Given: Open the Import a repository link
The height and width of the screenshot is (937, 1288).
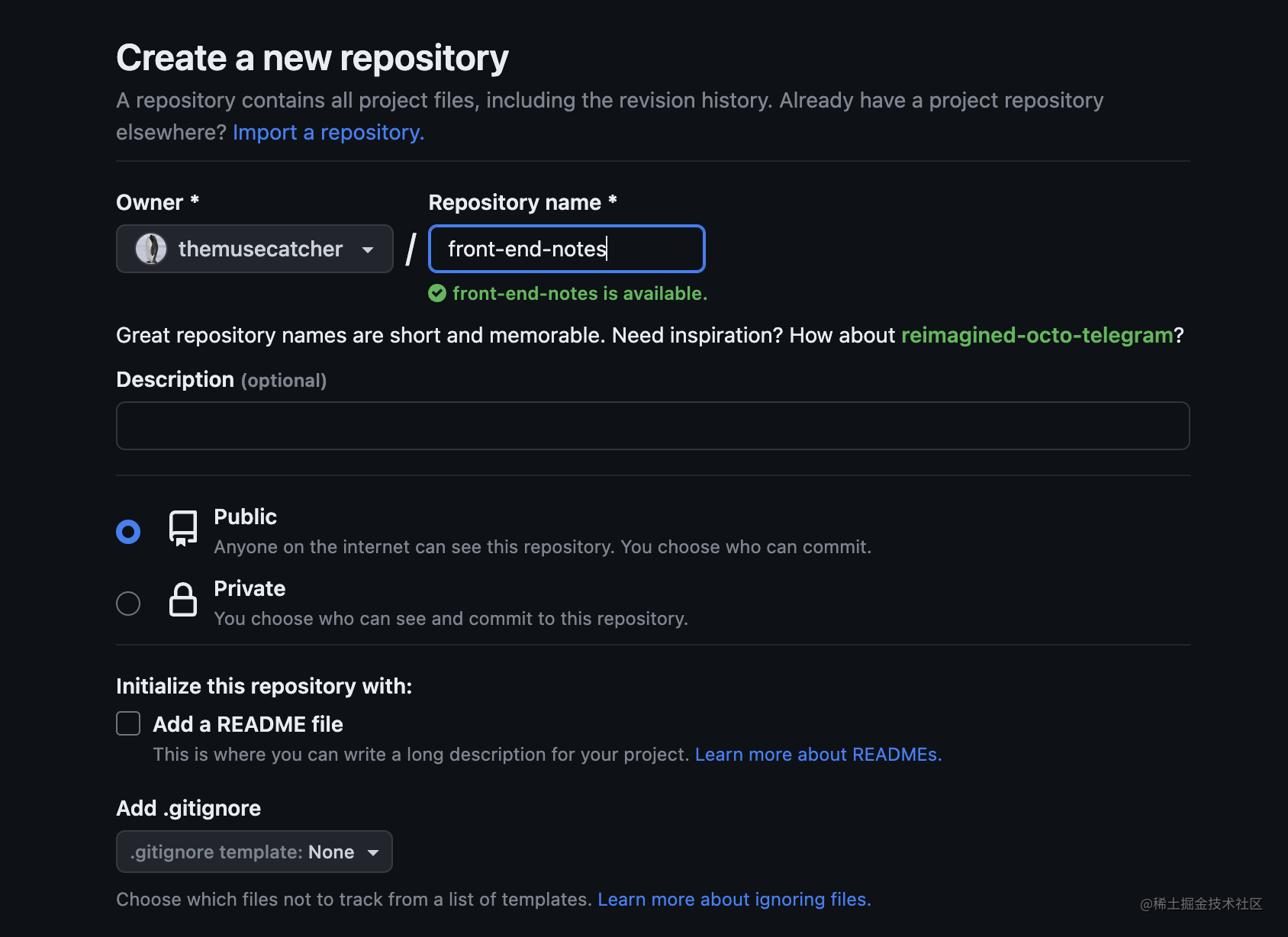Looking at the screenshot, I should [329, 132].
